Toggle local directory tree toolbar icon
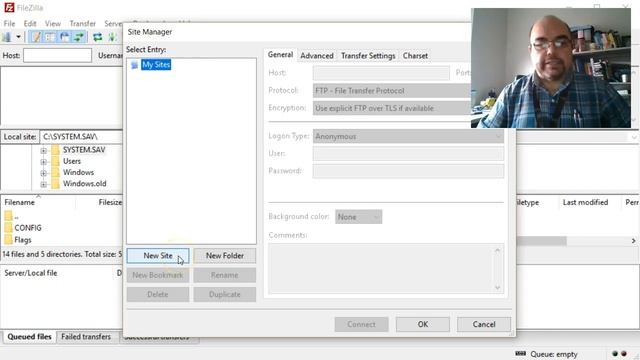This screenshot has width=640, height=360. pos(50,37)
